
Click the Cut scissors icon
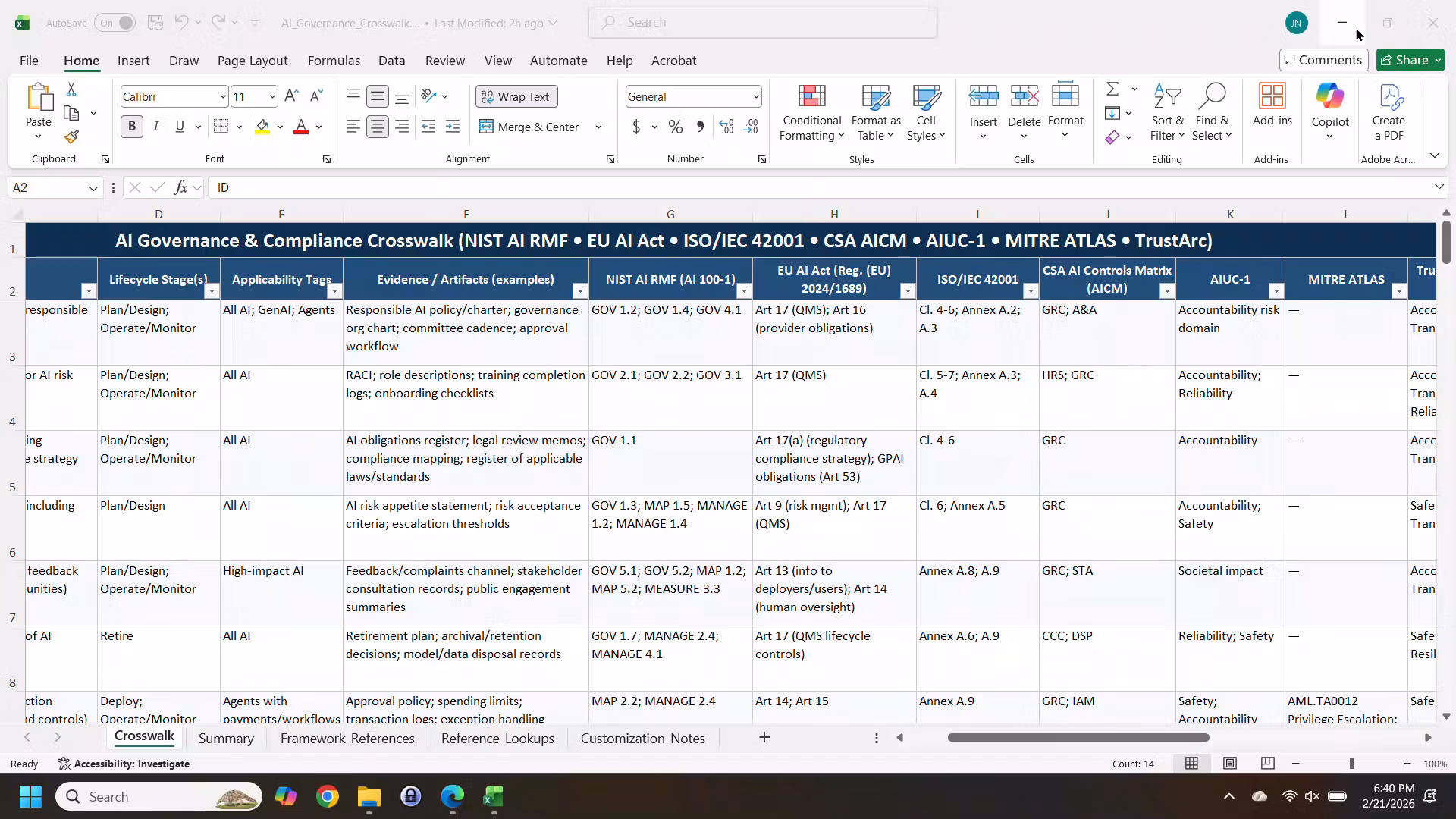[x=71, y=89]
